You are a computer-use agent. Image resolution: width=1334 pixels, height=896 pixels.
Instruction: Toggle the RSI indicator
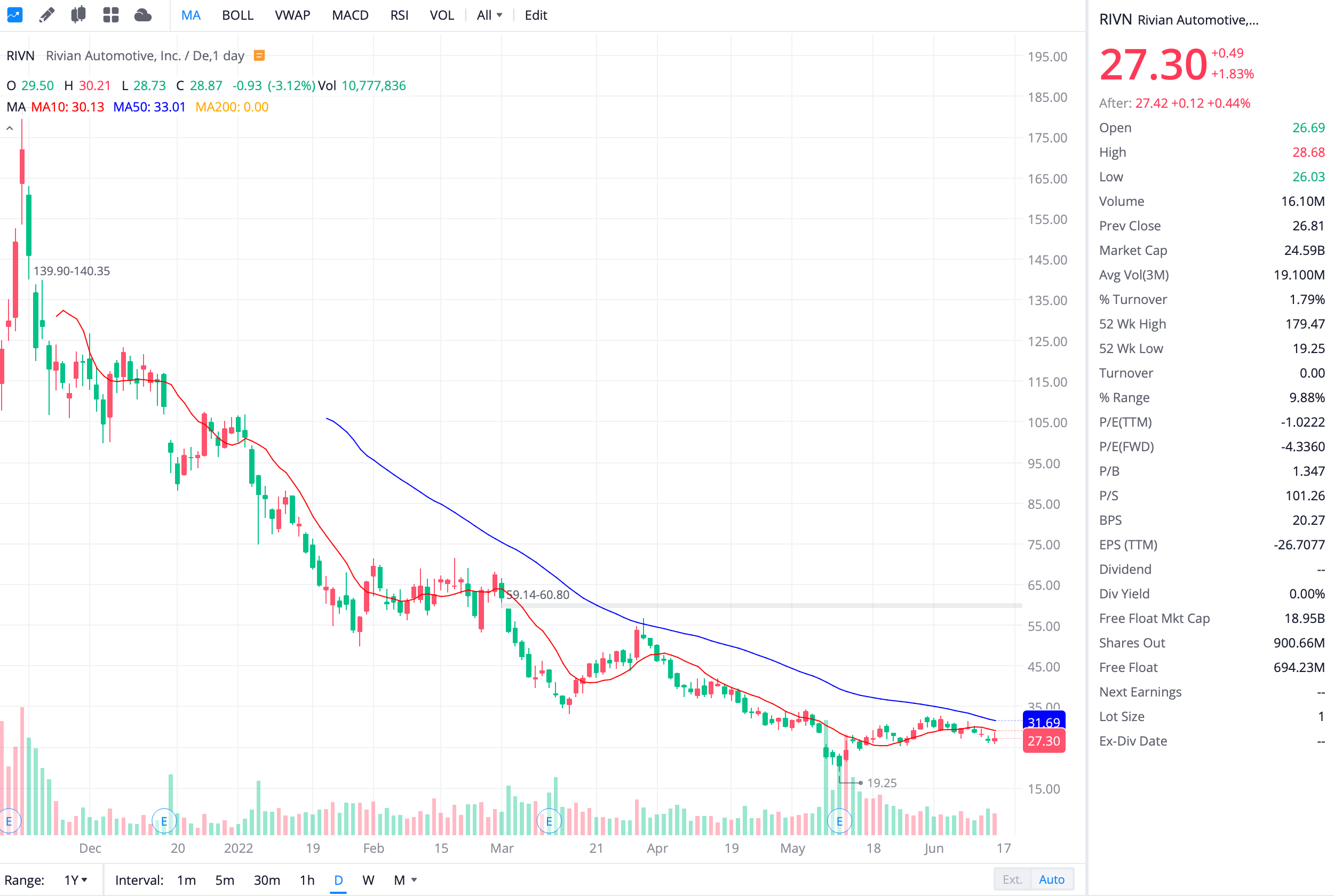tap(400, 15)
